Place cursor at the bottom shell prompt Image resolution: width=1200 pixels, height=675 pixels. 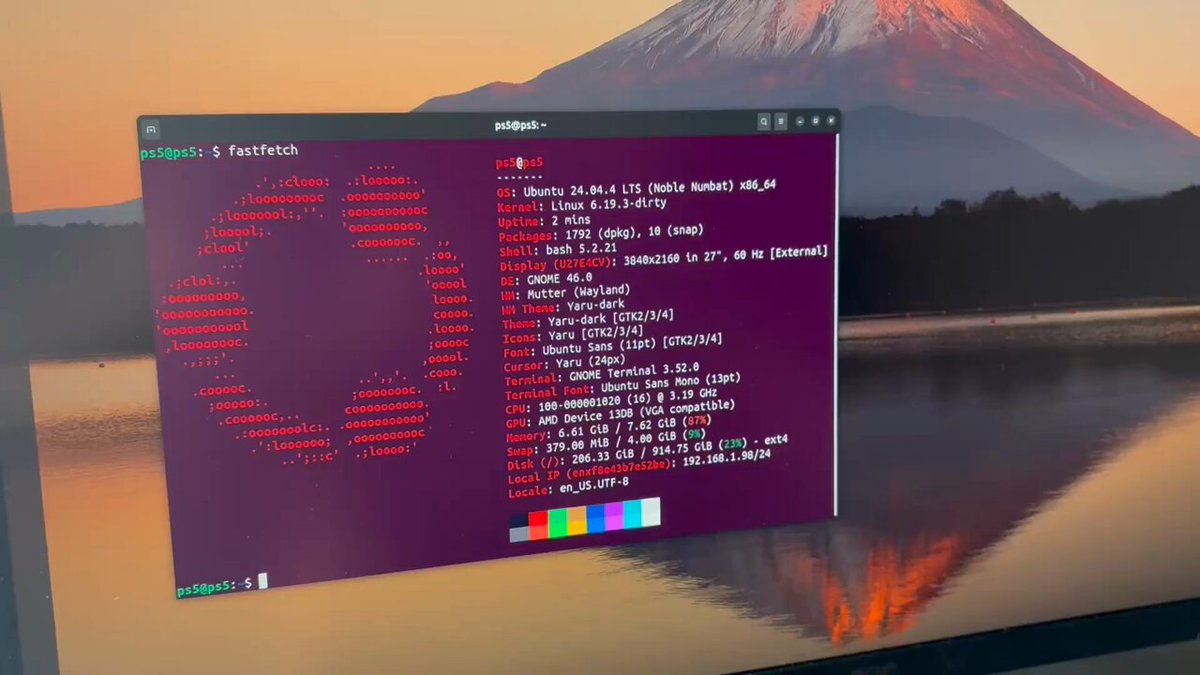(x=263, y=581)
